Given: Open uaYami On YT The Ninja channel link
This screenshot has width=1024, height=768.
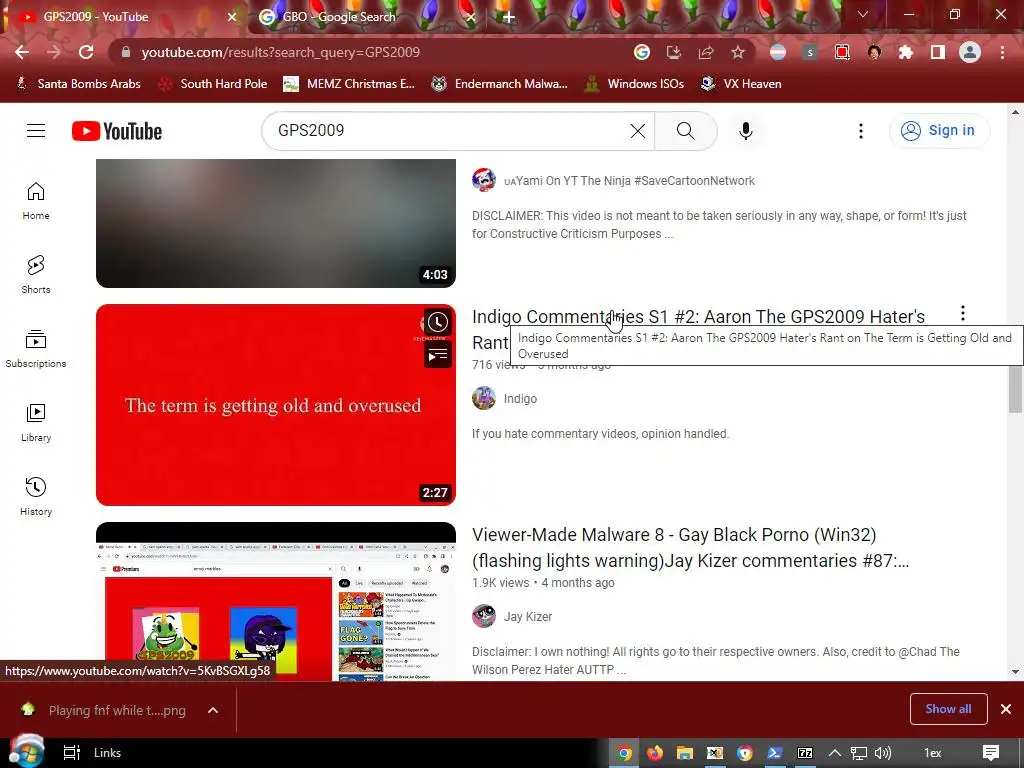Looking at the screenshot, I should click(x=630, y=180).
